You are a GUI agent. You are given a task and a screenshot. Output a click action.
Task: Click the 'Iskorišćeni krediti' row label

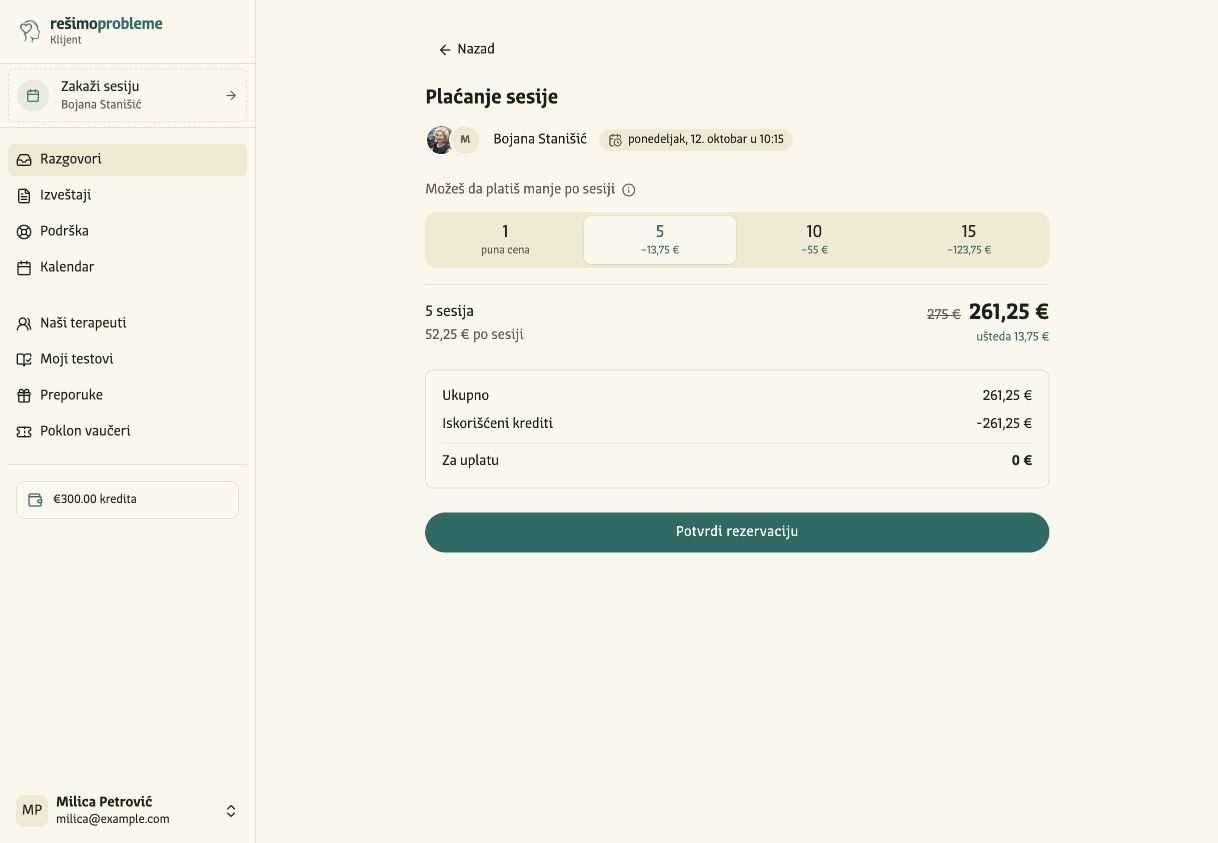pyautogui.click(x=498, y=423)
